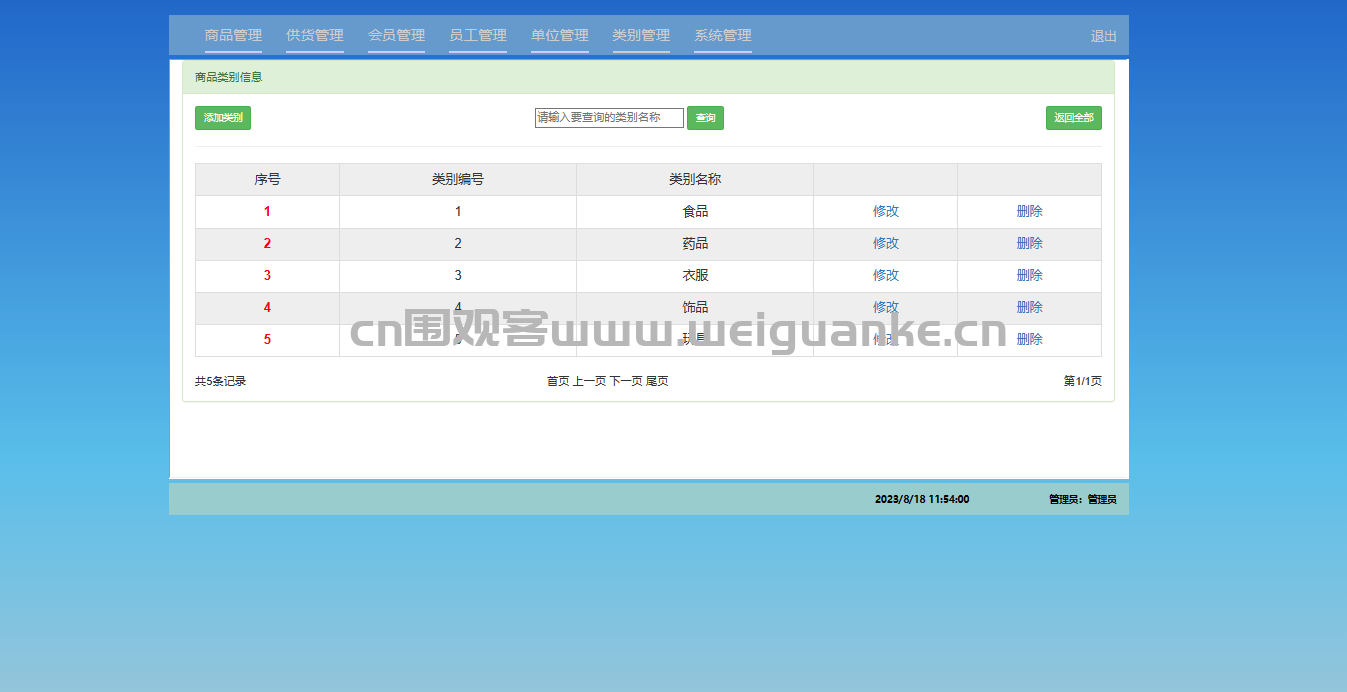Click 删除 in the row numbered 5

click(x=1030, y=339)
